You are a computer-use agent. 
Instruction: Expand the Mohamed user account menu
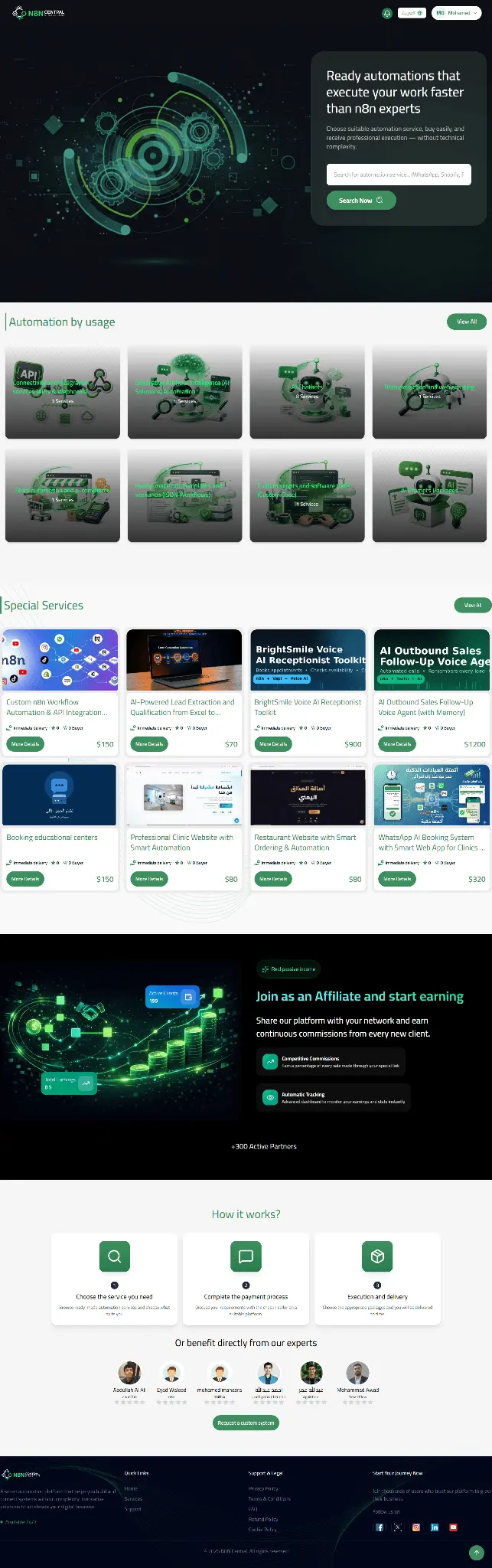[456, 13]
